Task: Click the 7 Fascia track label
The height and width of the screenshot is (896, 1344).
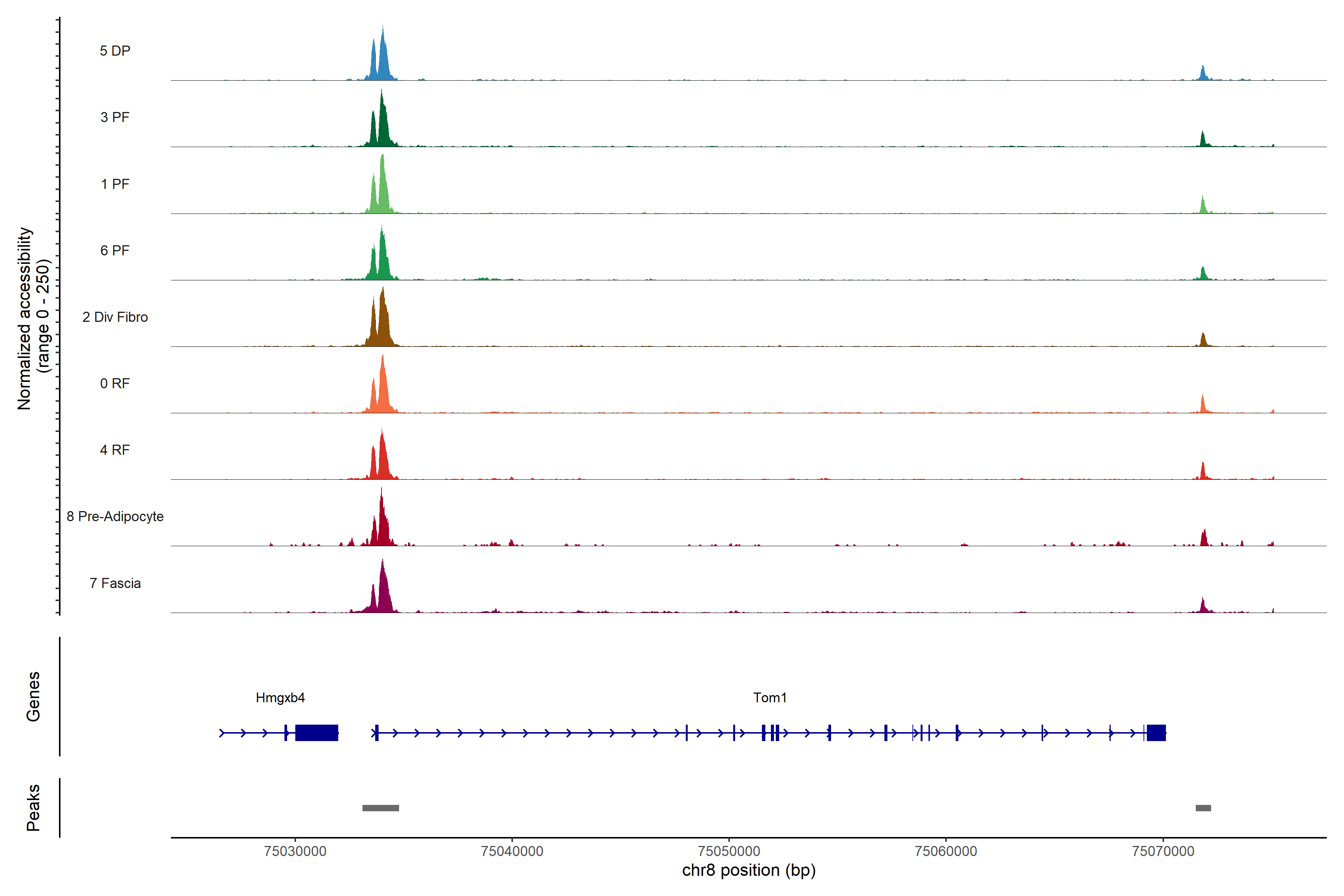Action: 115,584
